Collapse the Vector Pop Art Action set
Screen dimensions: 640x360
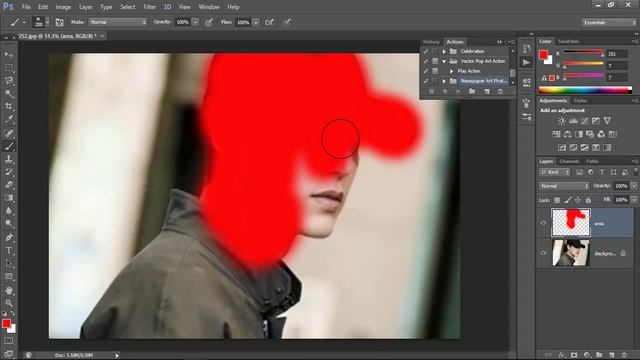click(444, 61)
